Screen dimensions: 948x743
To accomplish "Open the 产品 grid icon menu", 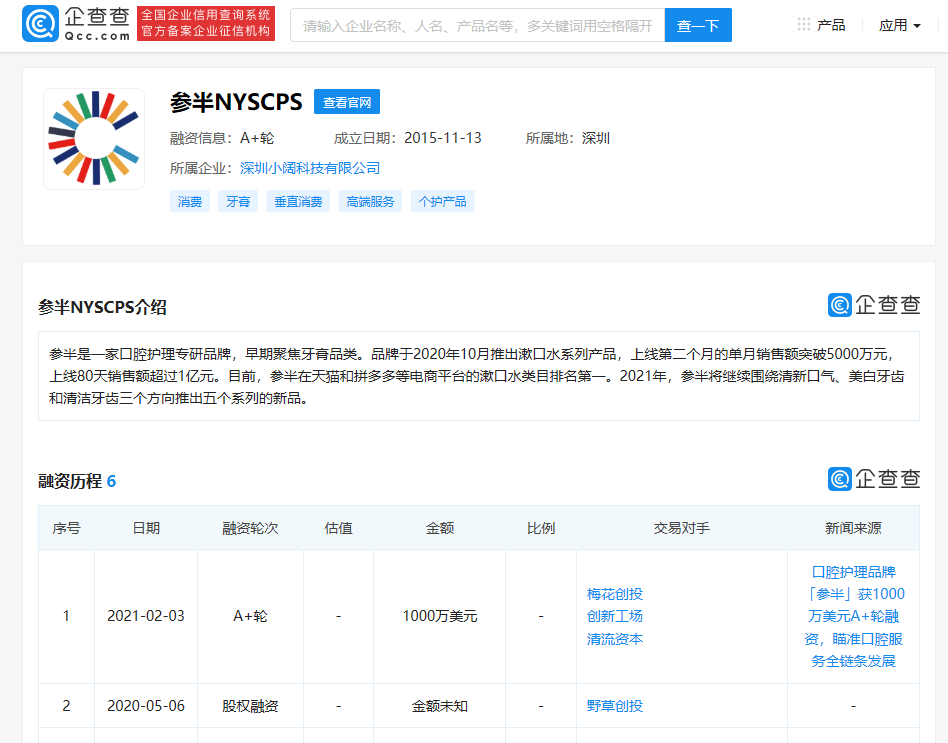I will point(804,25).
